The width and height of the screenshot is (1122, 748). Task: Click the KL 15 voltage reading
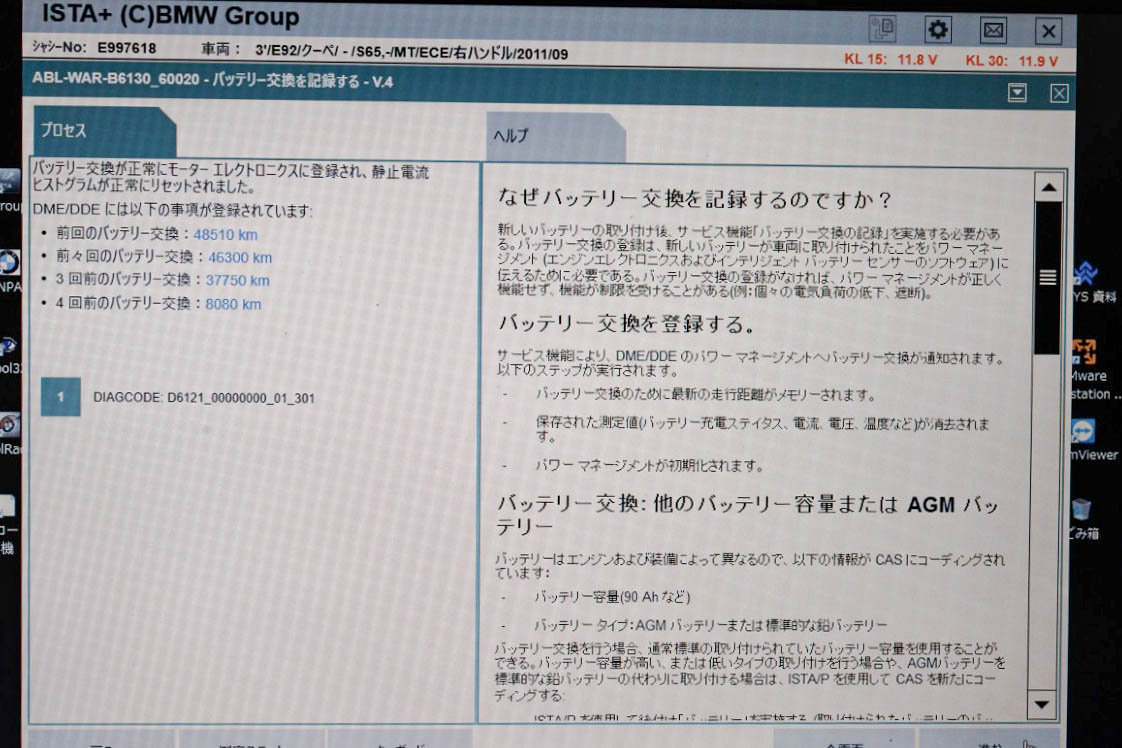point(890,59)
